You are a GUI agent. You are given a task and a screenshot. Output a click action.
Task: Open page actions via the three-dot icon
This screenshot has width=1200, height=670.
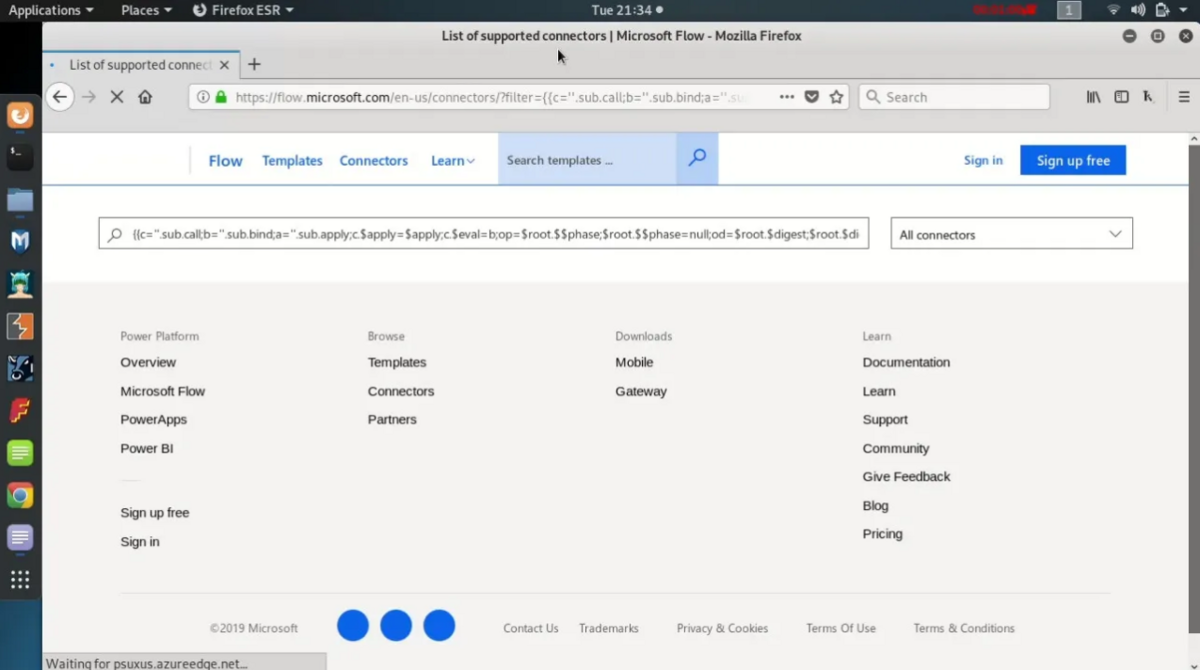pyautogui.click(x=787, y=97)
